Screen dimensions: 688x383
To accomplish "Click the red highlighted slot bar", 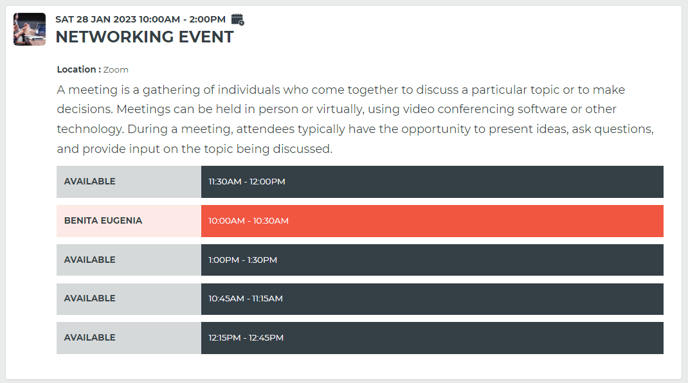I will click(x=432, y=221).
